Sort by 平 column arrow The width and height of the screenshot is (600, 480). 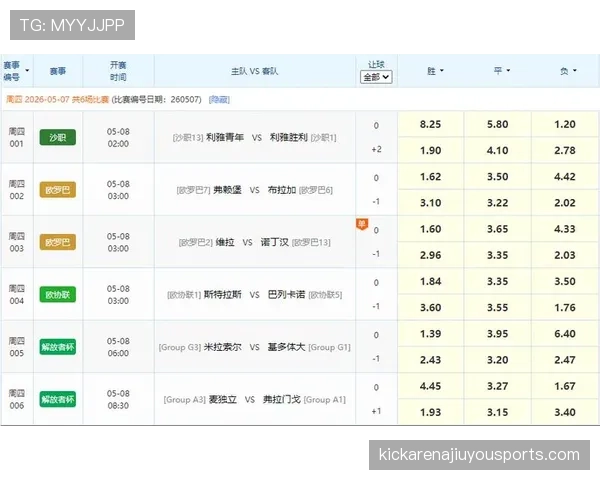(x=509, y=70)
